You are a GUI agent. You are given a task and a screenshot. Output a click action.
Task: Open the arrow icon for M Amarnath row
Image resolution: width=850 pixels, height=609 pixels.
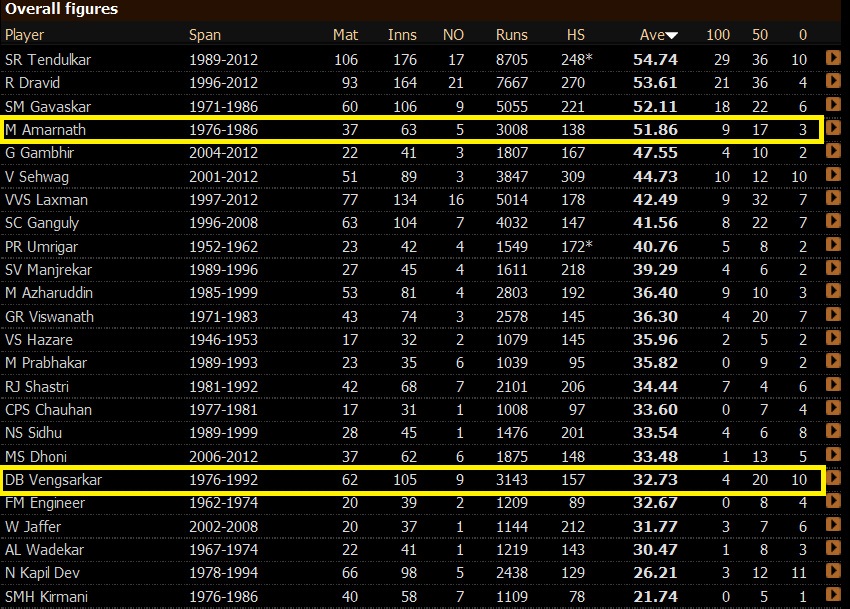pos(833,127)
